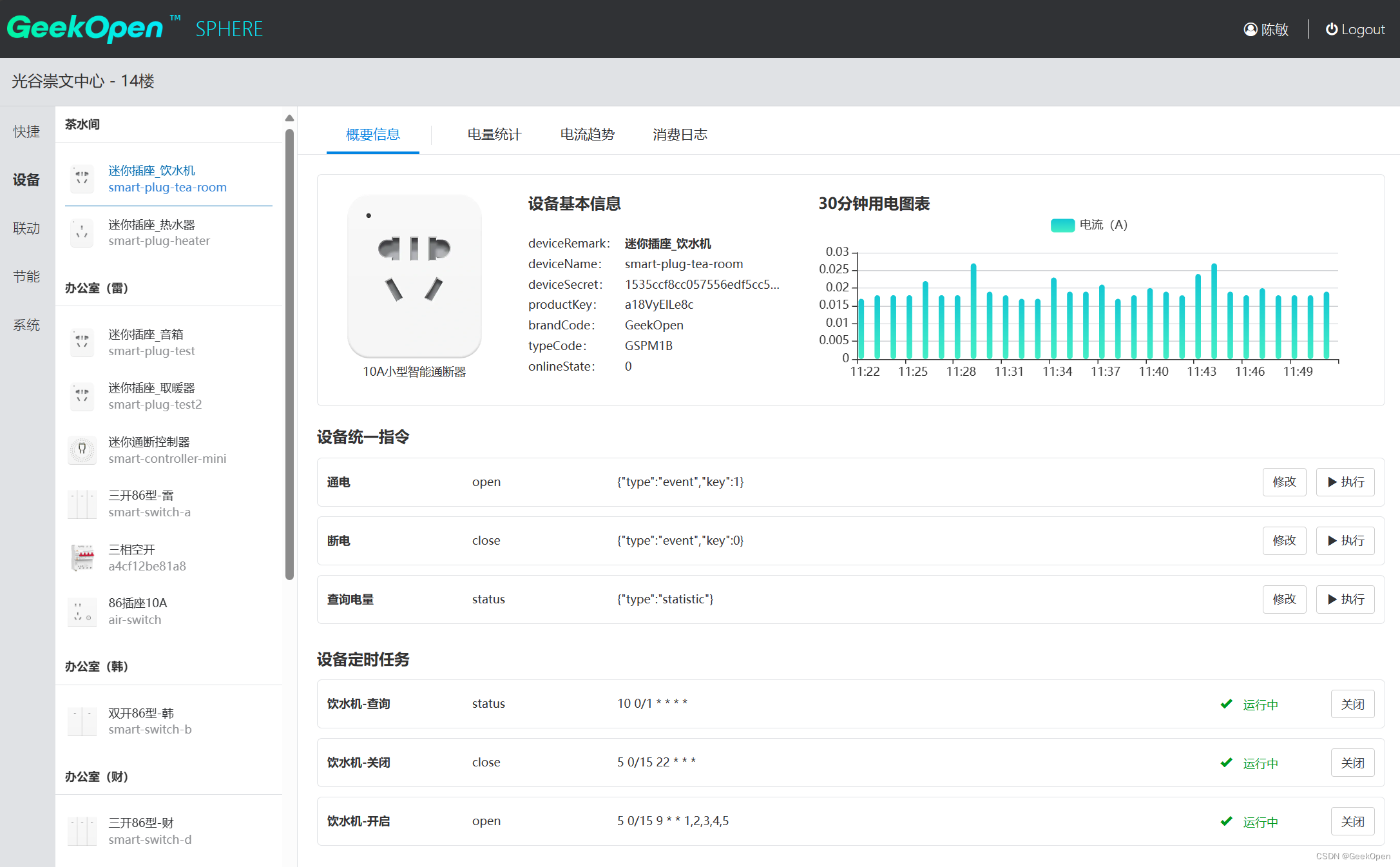Turn off the 饮水机-开启 scheduled task

1352,821
